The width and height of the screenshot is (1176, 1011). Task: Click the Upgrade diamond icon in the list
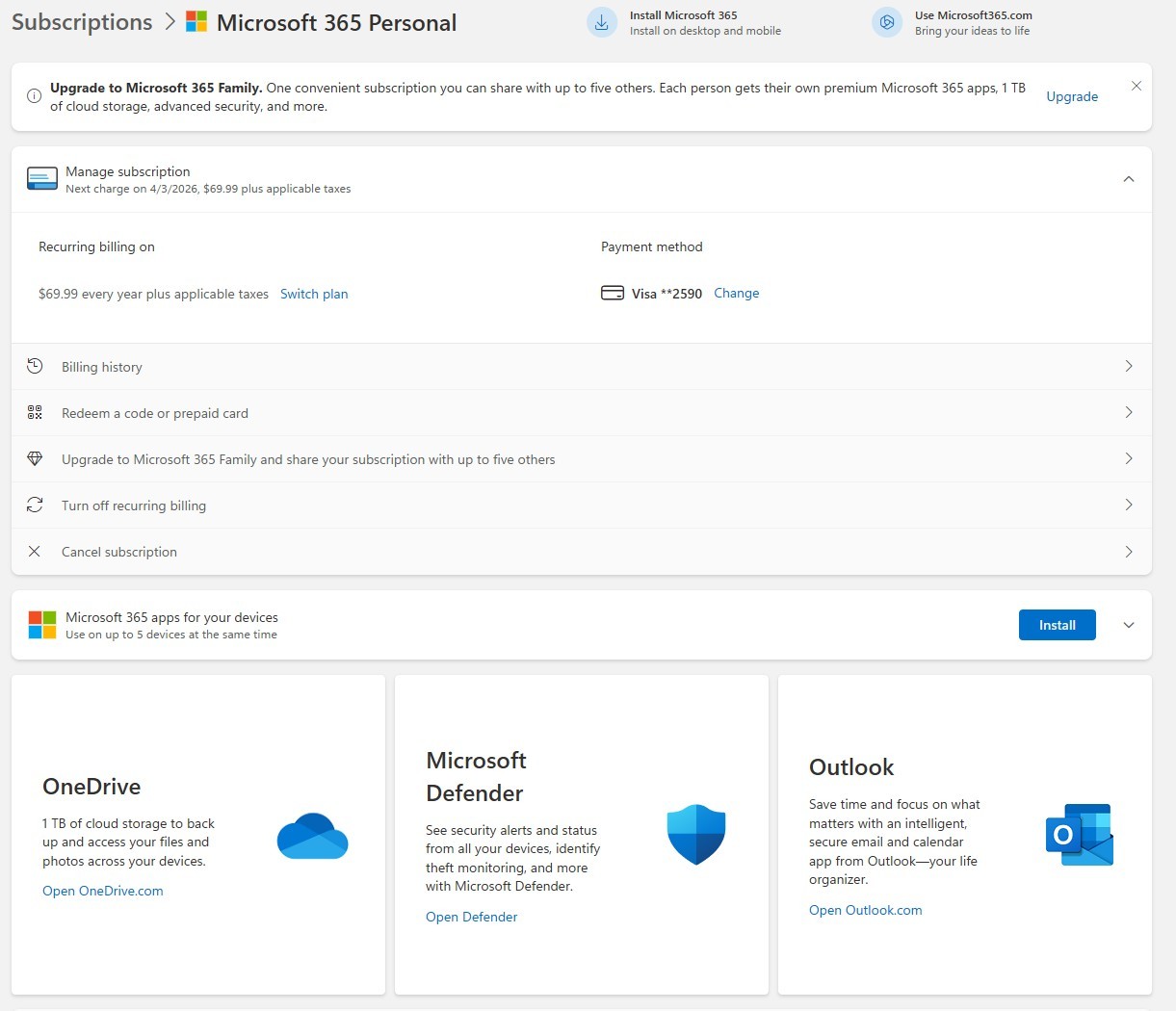(35, 458)
